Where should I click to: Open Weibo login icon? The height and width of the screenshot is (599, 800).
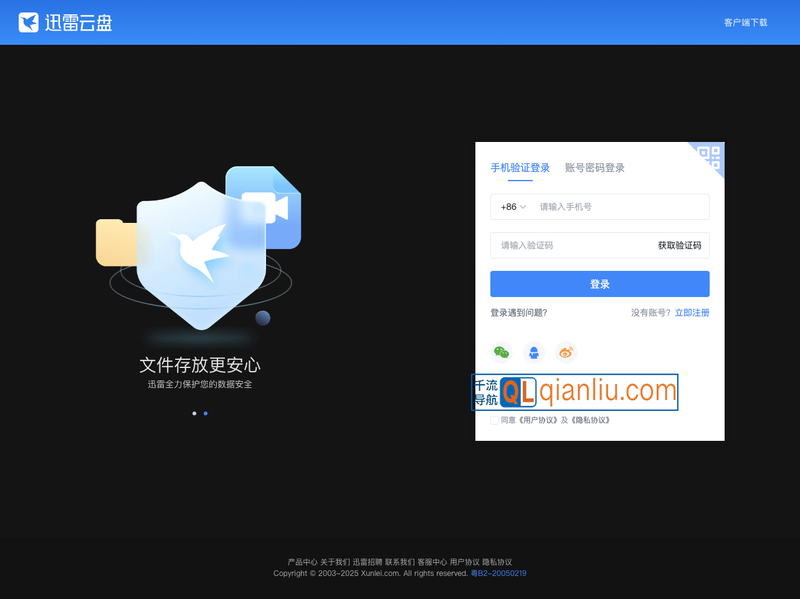[x=566, y=351]
